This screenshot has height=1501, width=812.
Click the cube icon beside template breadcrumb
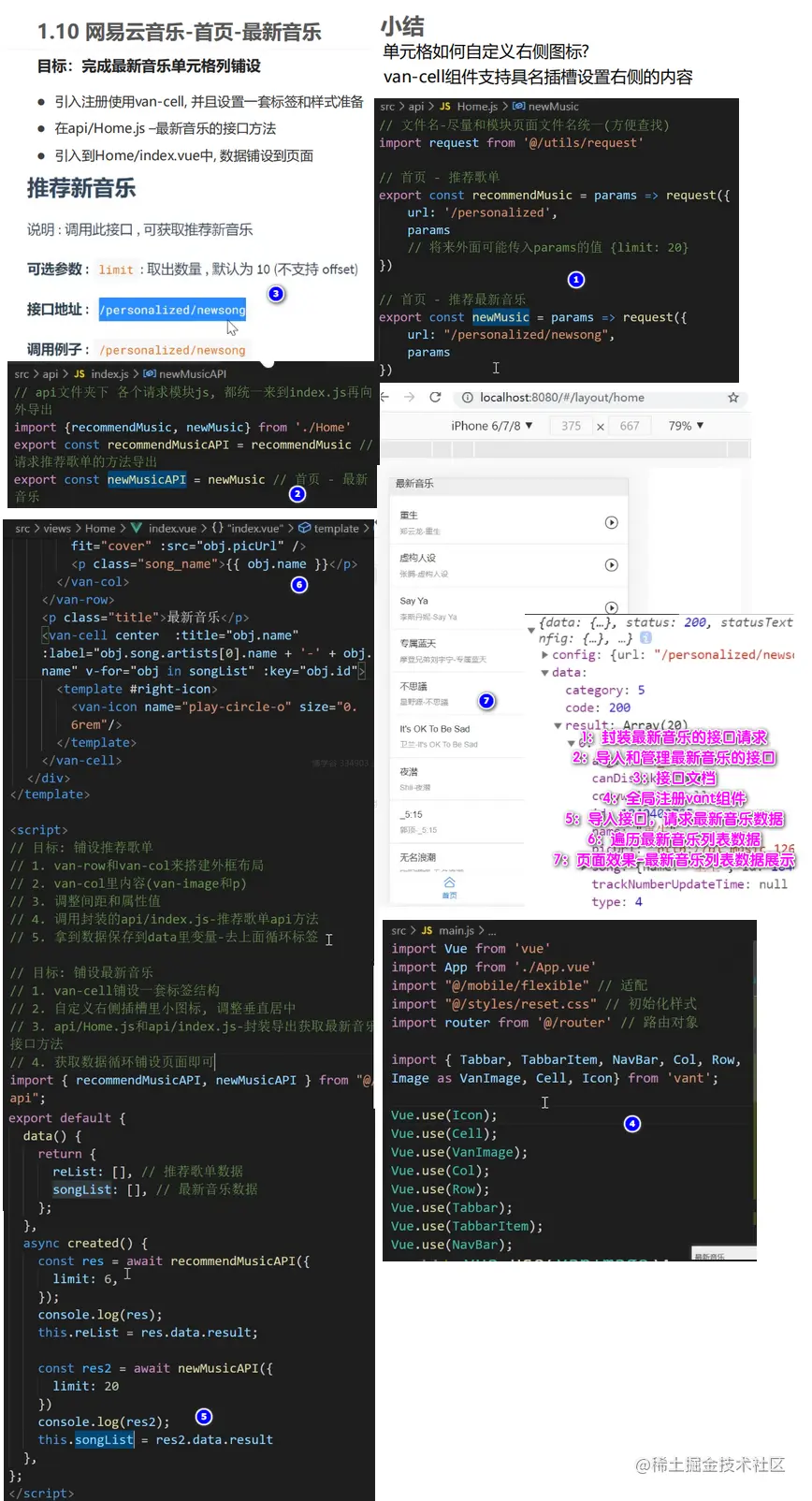point(304,529)
